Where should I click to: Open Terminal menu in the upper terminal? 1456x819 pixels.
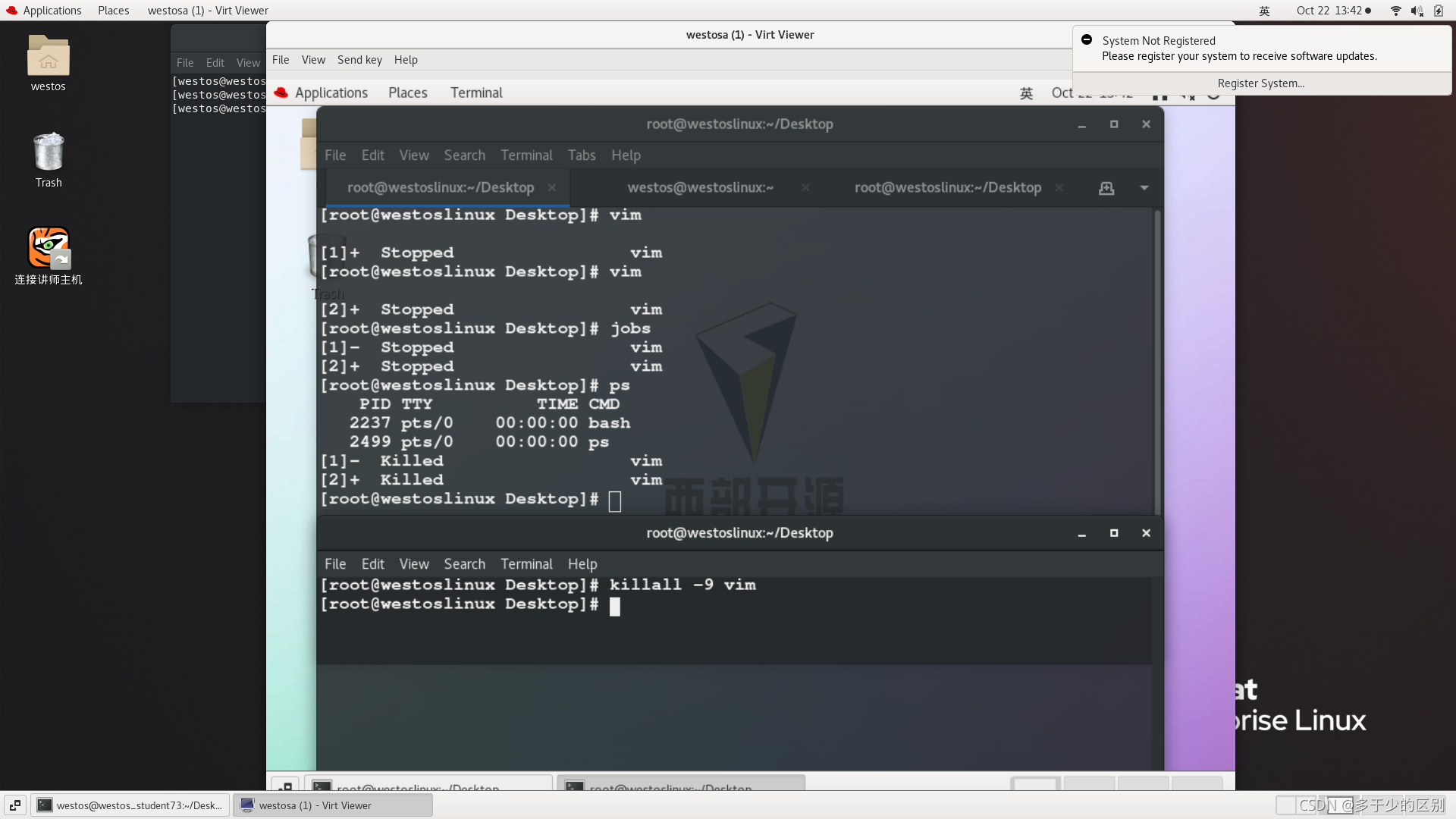(526, 155)
